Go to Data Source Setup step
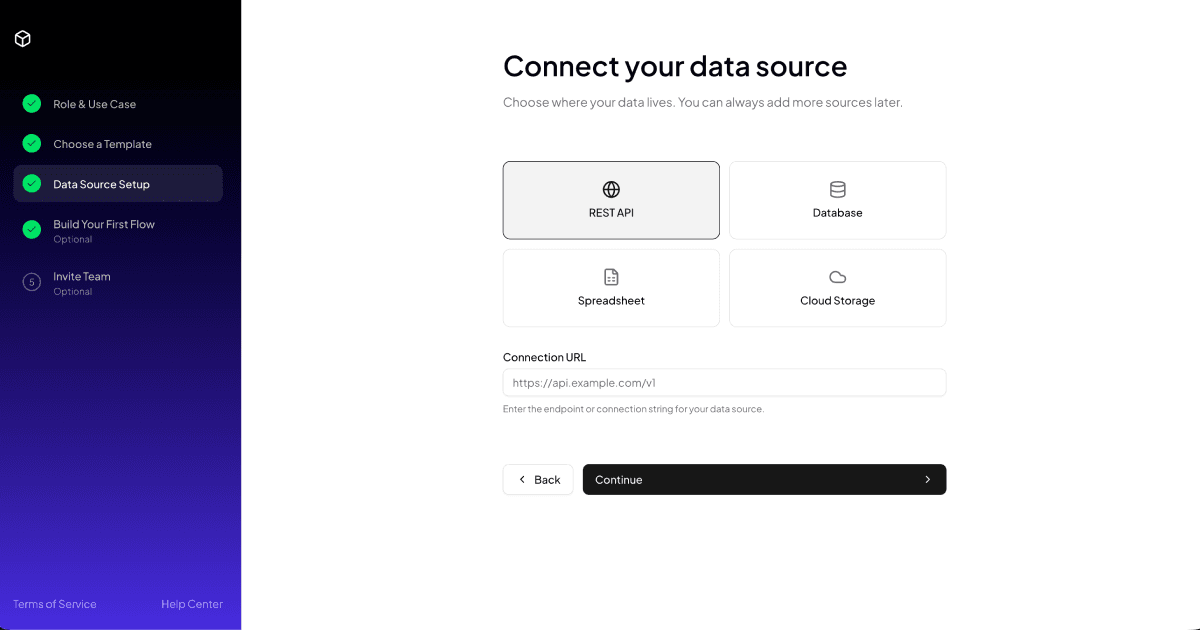 102,184
